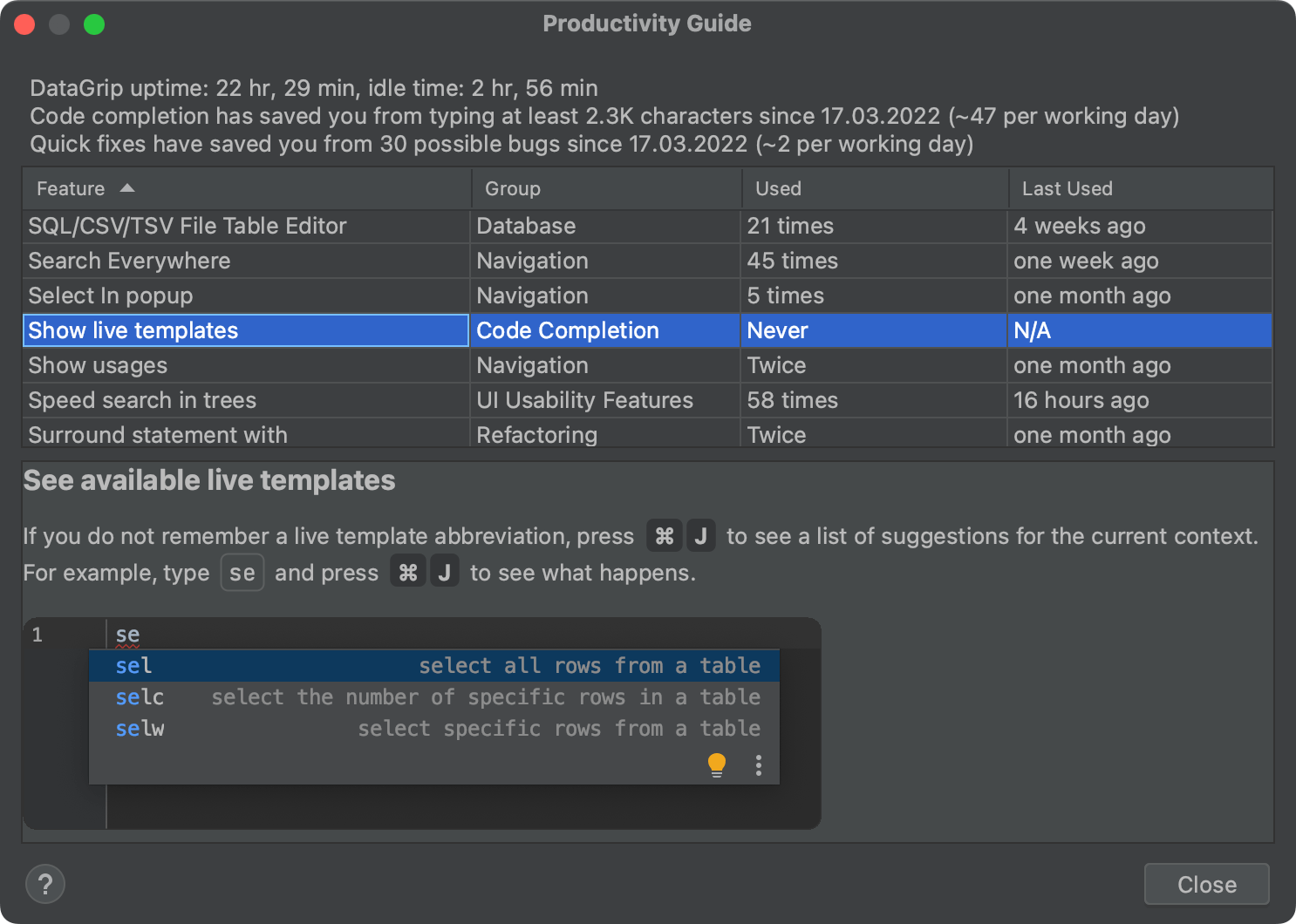Screen dimensions: 1296x924
Task: Click the help question mark icon
Action: click(44, 883)
